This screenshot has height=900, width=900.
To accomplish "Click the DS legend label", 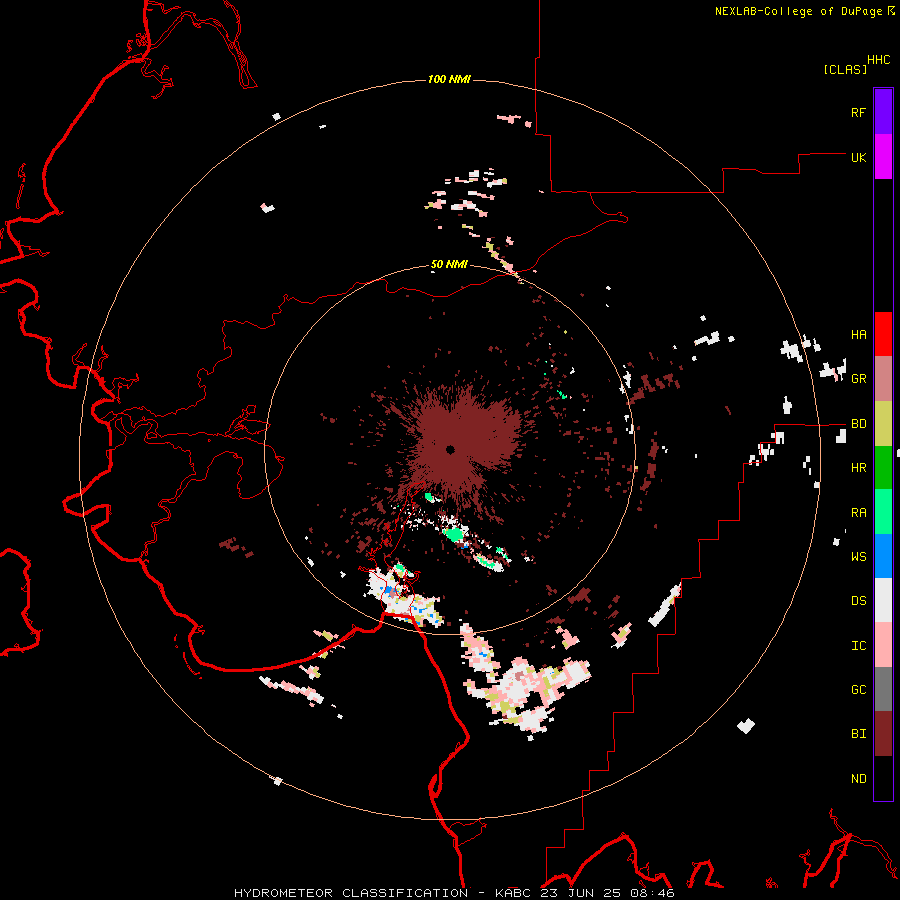I will [x=858, y=601].
